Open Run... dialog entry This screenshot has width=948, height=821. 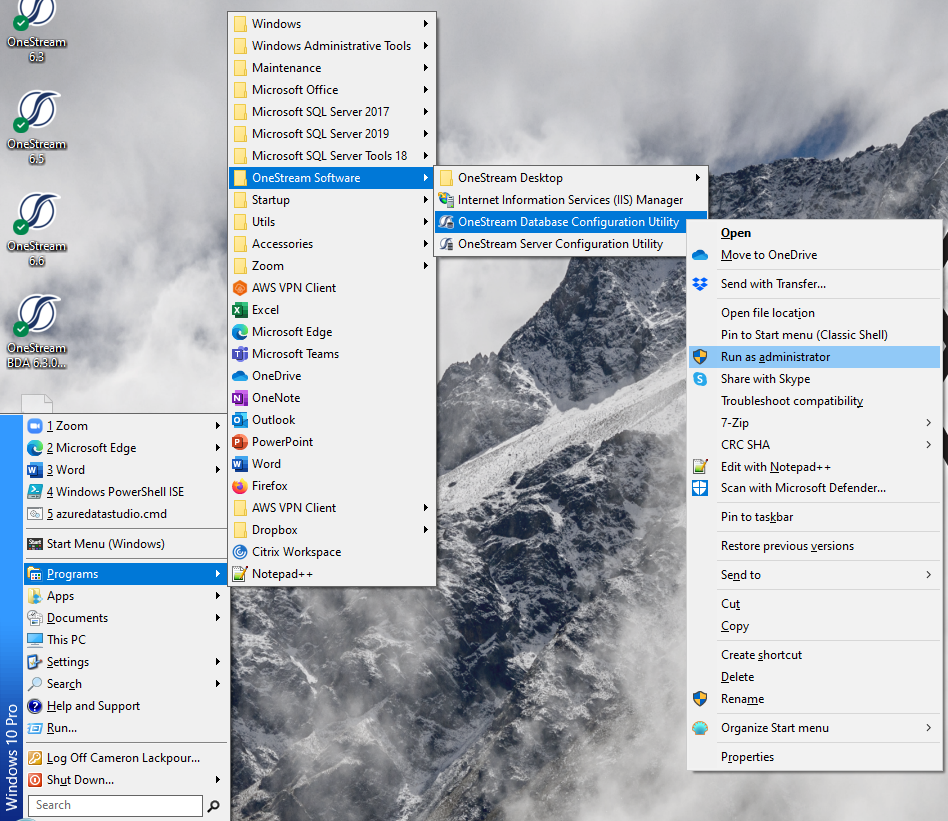click(125, 728)
